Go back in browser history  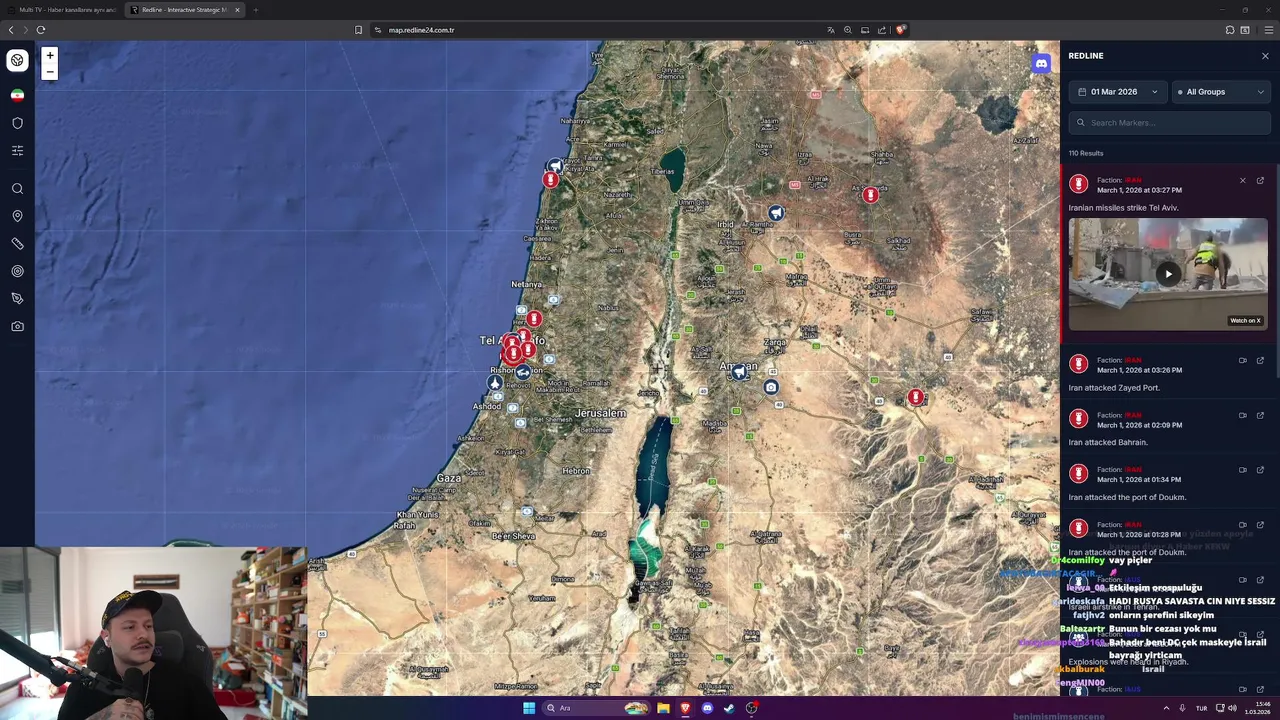[11, 30]
